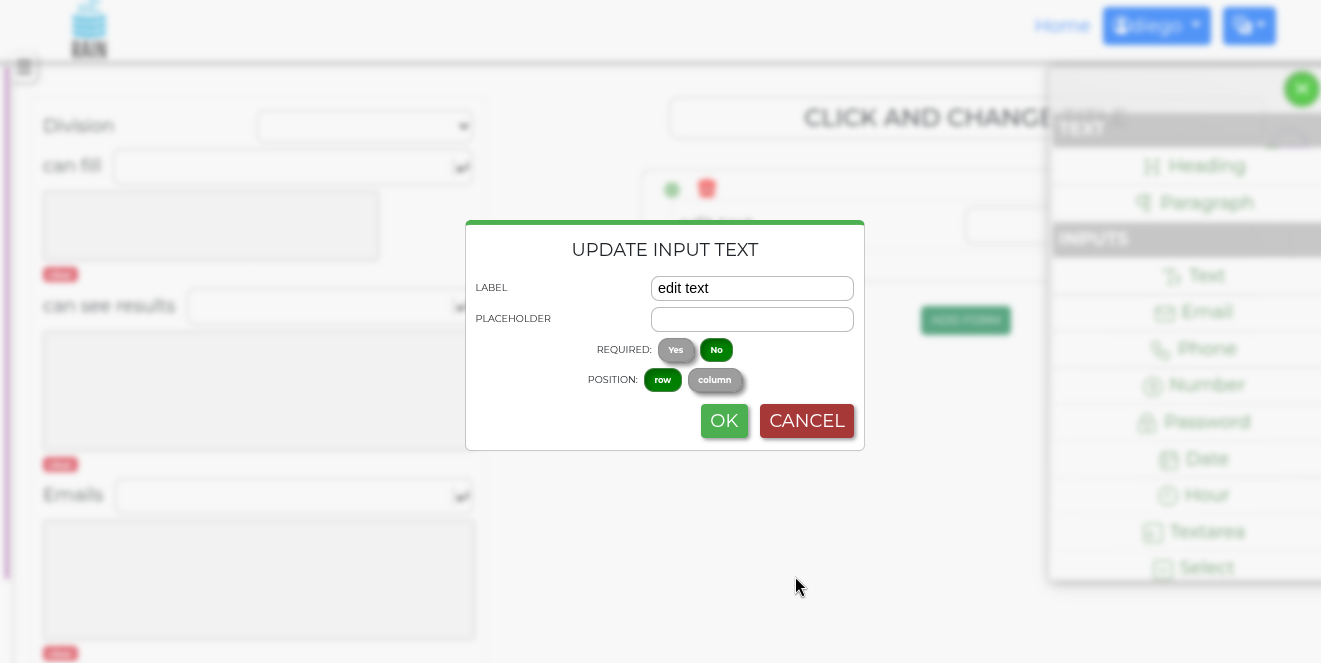
Task: Choose the row position option
Action: [x=663, y=380]
